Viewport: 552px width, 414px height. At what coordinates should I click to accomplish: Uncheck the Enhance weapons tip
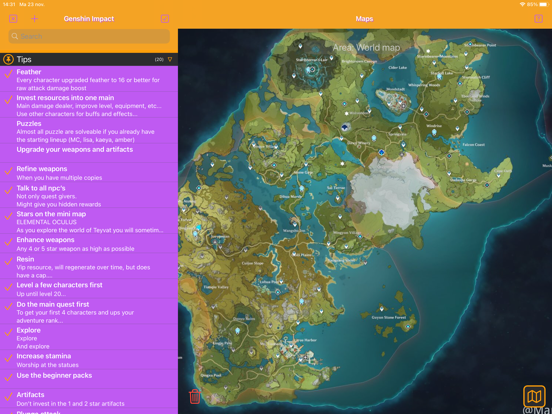[8, 242]
